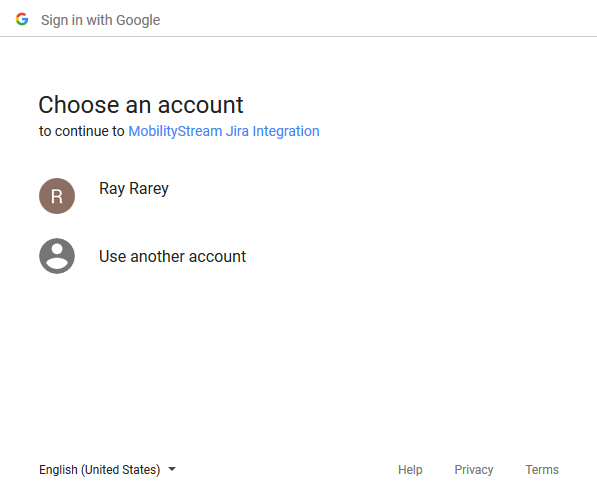
Task: Click the 'to continue to' text
Action: point(81,131)
